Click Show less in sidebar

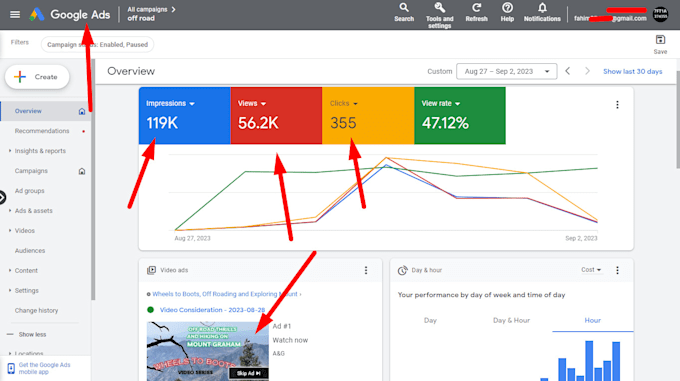point(32,335)
